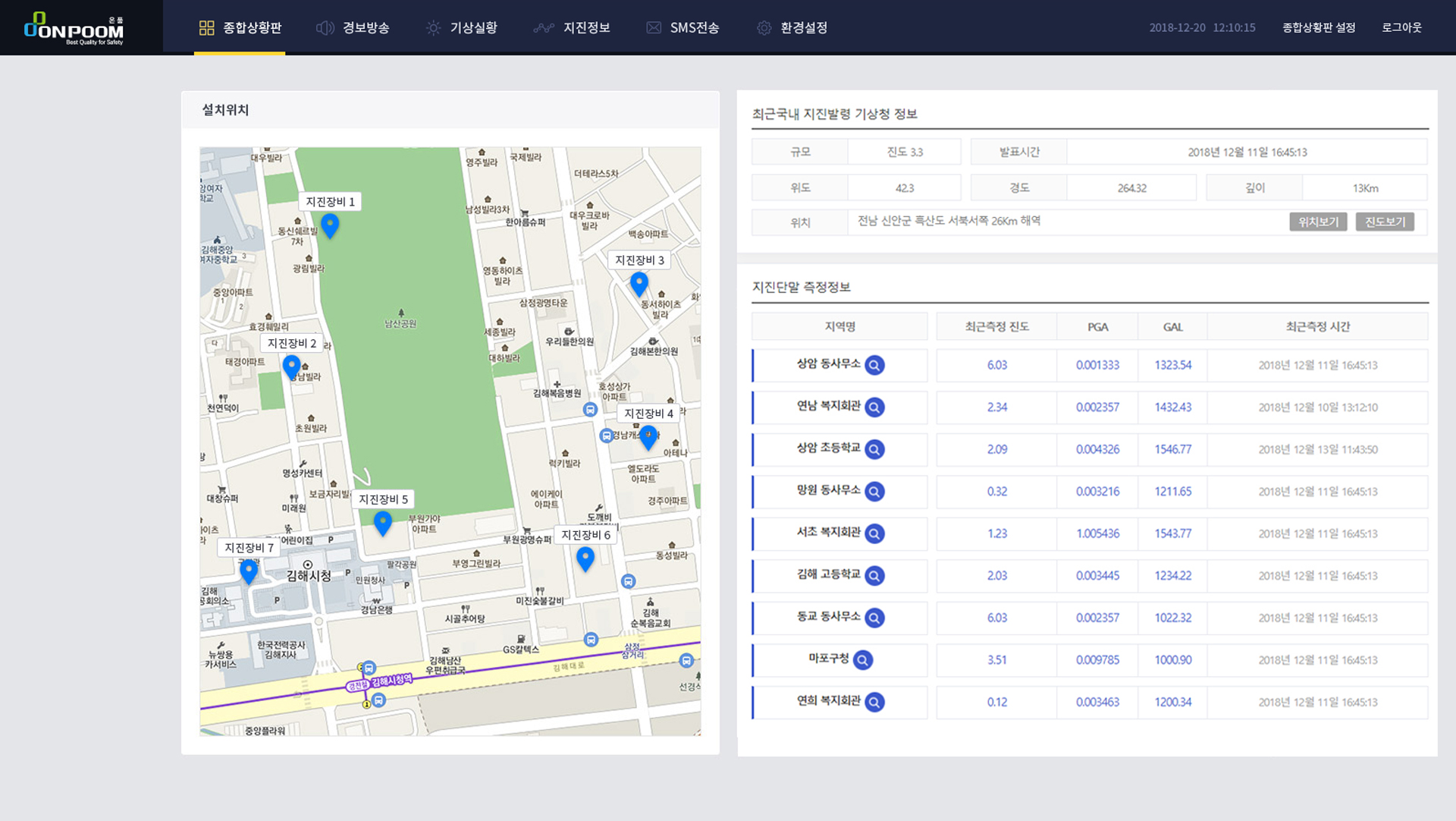Open the search icon beside 마포구청
This screenshot has width=1456, height=821.
[862, 660]
